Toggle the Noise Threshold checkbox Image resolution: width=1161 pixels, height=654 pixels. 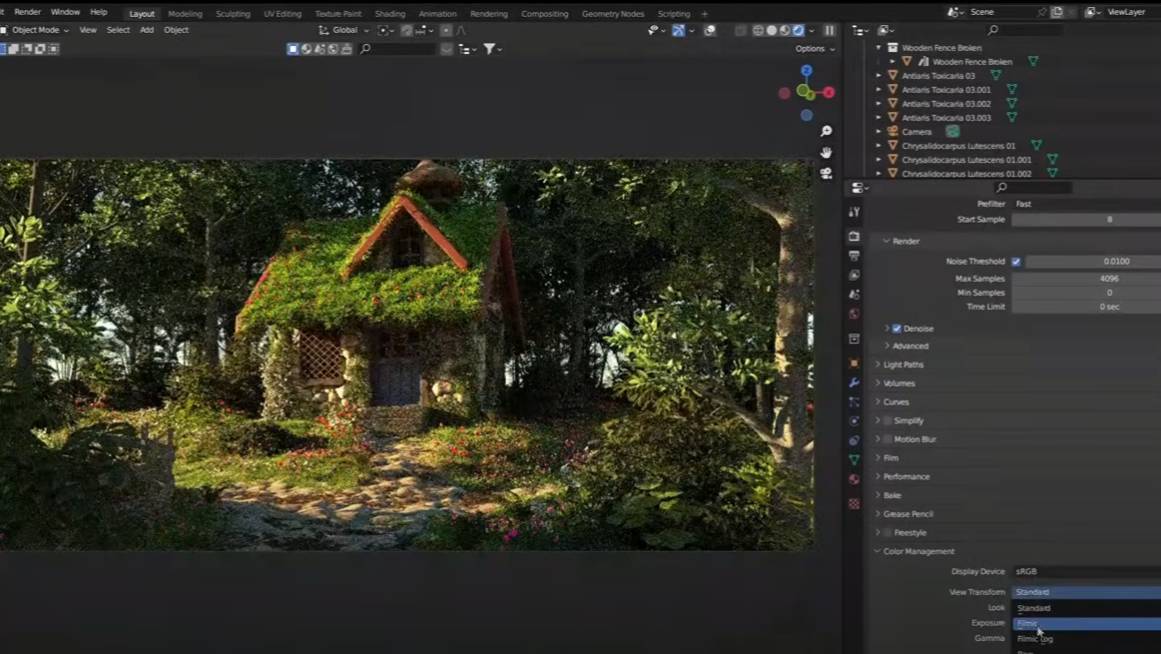point(1016,261)
